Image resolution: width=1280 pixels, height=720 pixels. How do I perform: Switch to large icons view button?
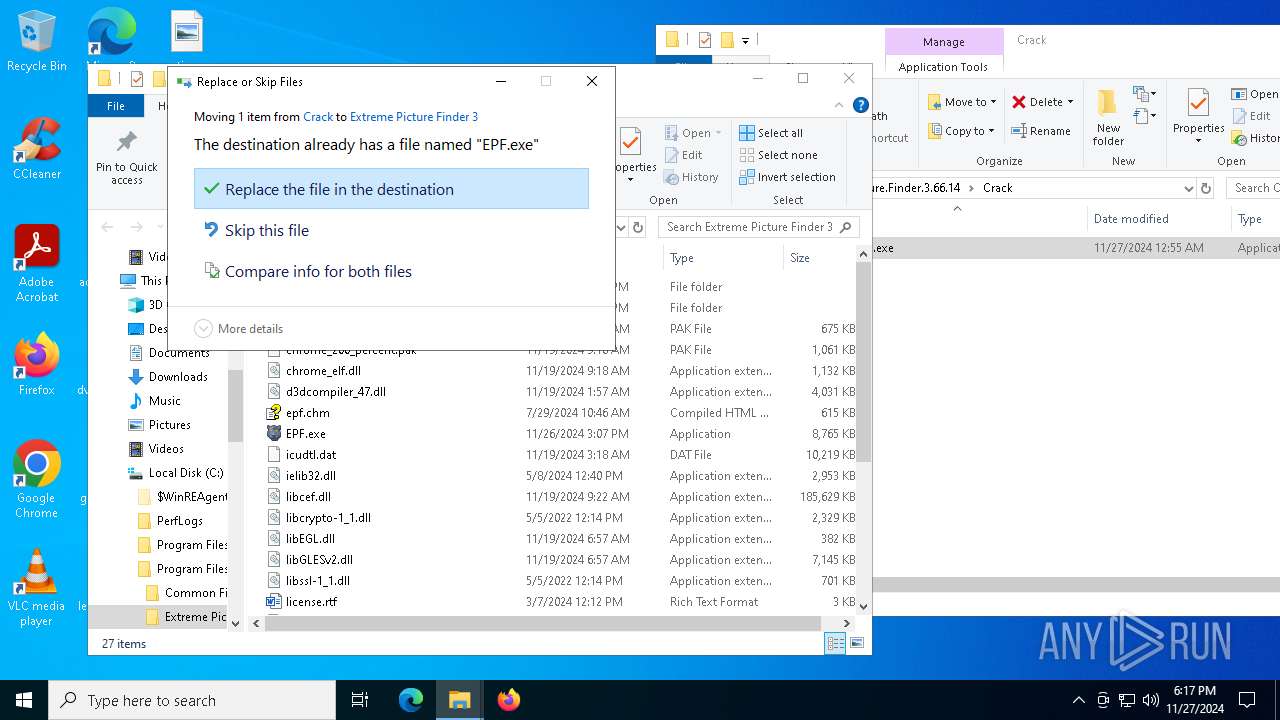click(857, 644)
